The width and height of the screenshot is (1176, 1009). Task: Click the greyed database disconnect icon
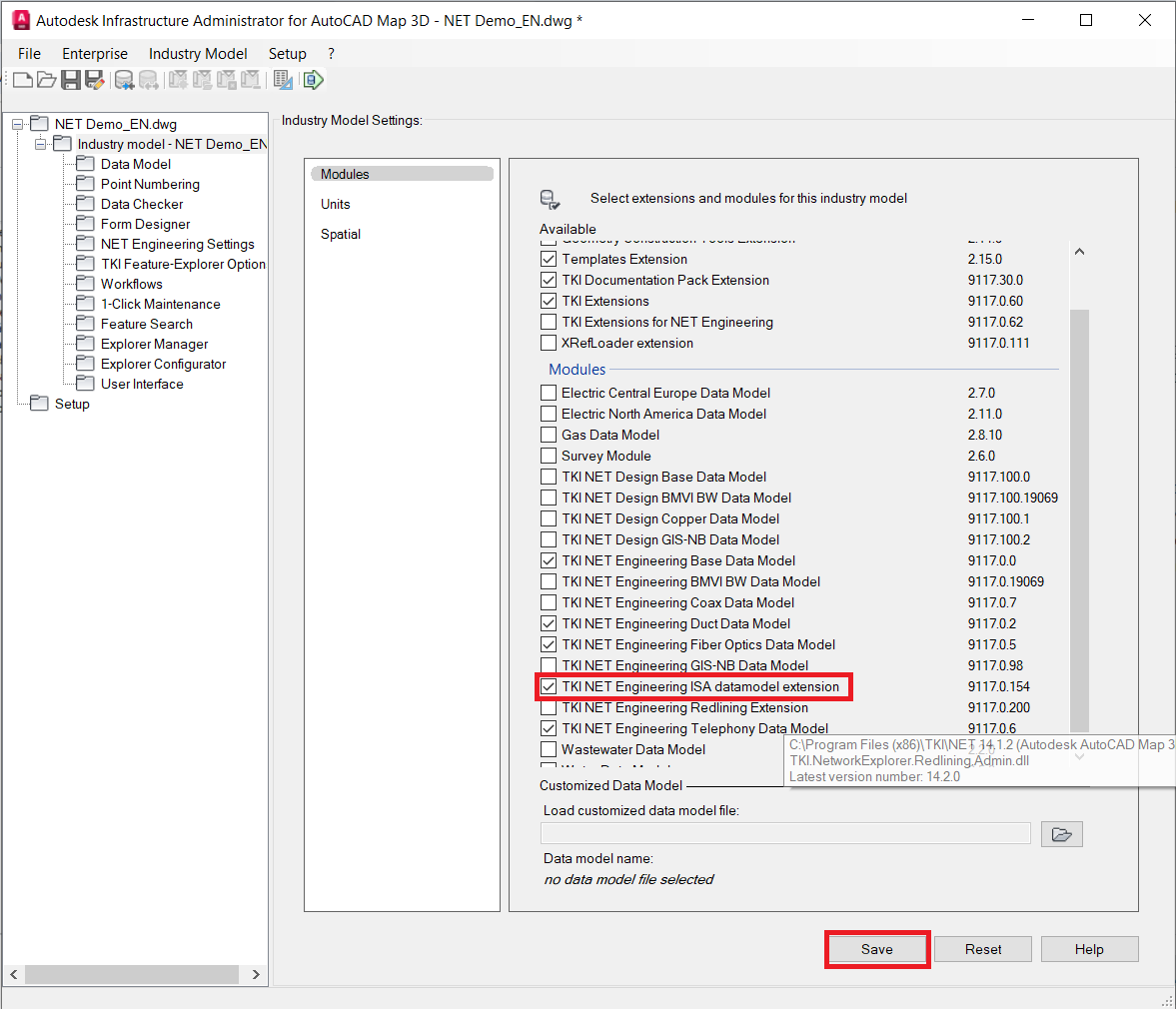point(149,80)
